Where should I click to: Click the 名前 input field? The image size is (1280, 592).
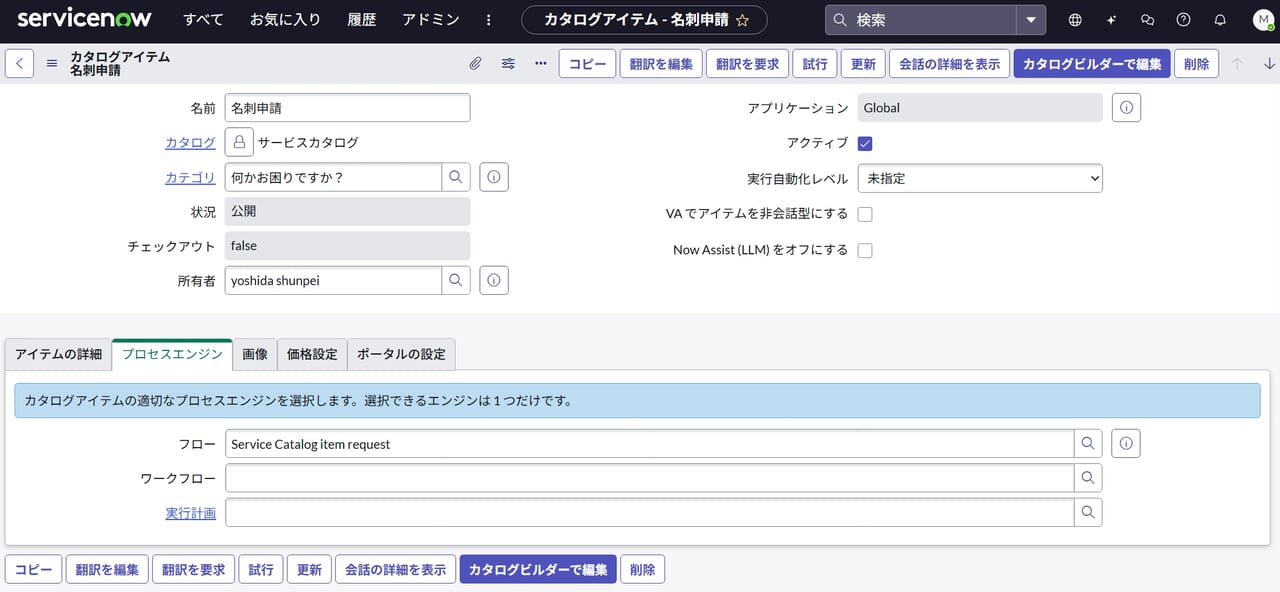347,108
